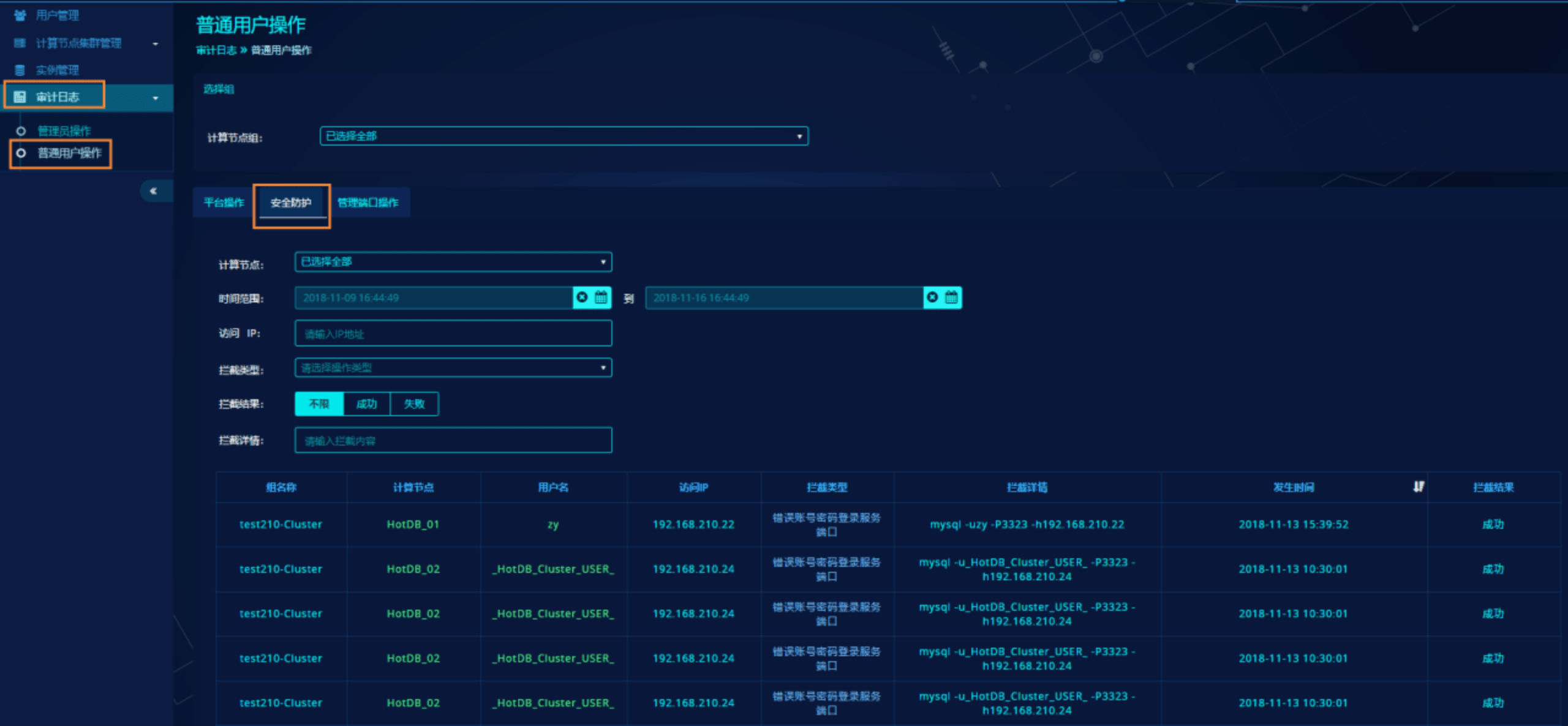The height and width of the screenshot is (726, 1568).
Task: Clear the end time with the X icon
Action: (933, 298)
